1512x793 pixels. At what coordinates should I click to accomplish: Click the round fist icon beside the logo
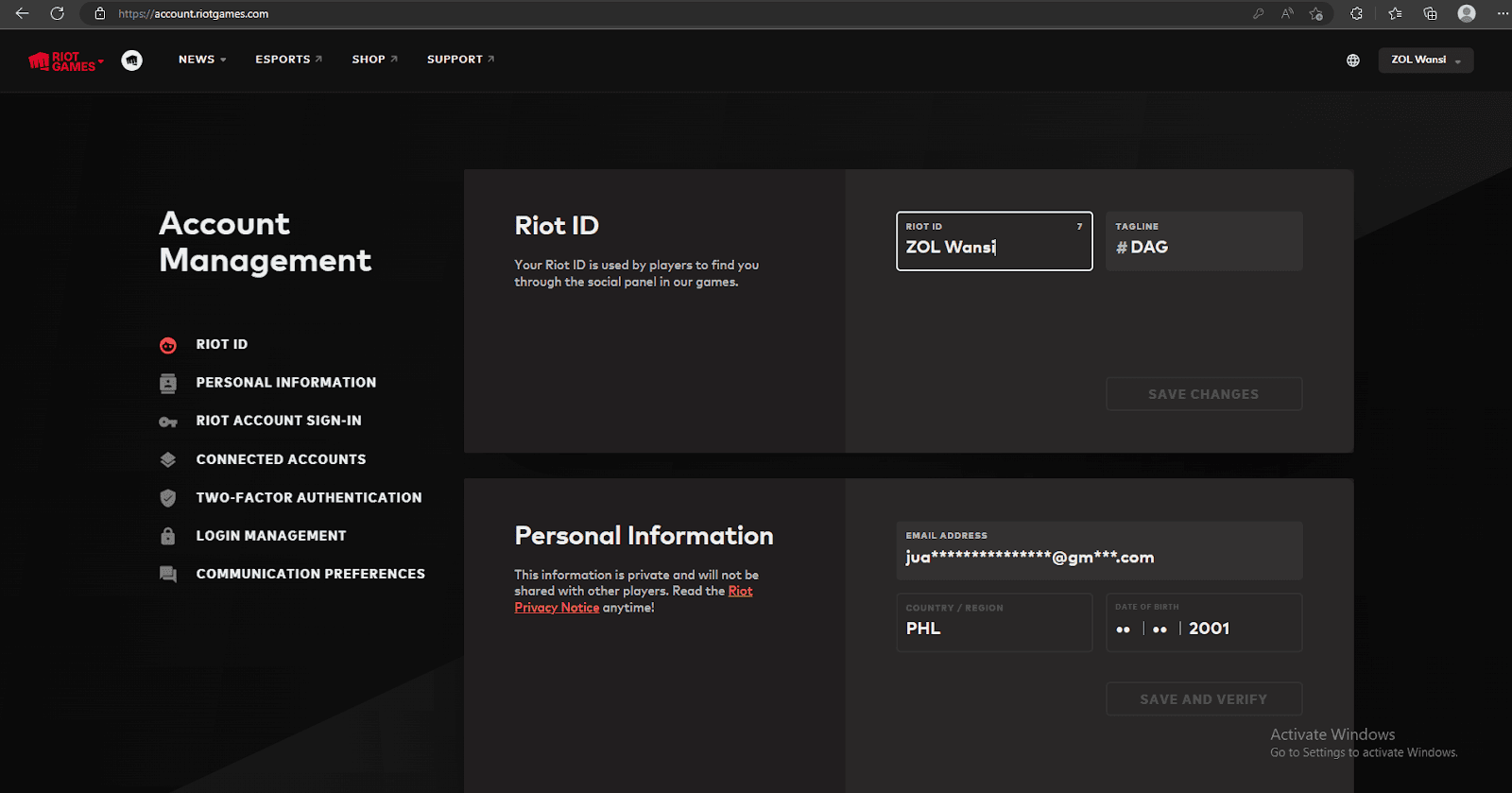click(132, 60)
